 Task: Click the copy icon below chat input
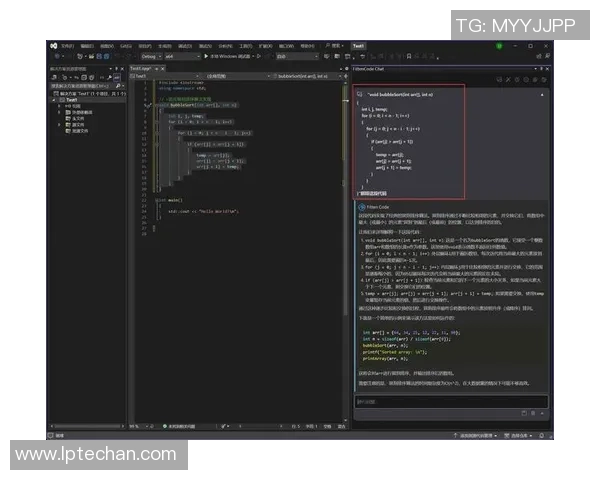pos(524,413)
